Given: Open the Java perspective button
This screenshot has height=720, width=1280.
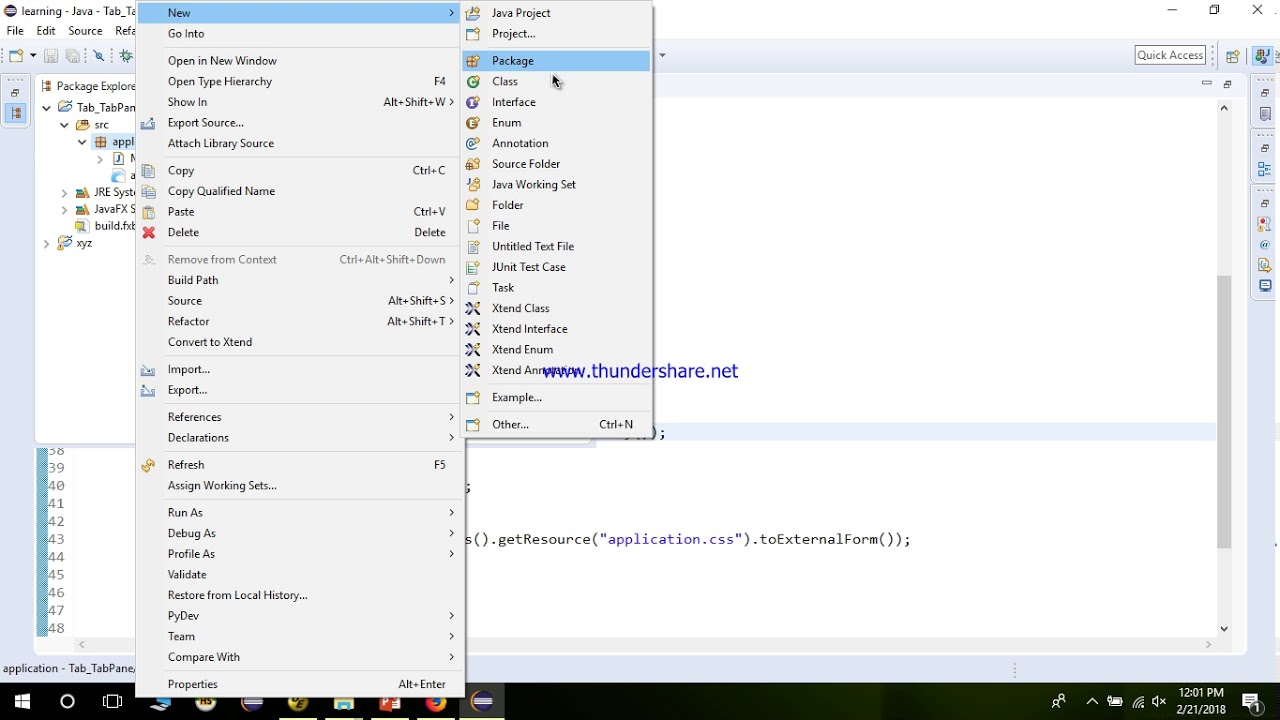Looking at the screenshot, I should tap(1264, 56).
